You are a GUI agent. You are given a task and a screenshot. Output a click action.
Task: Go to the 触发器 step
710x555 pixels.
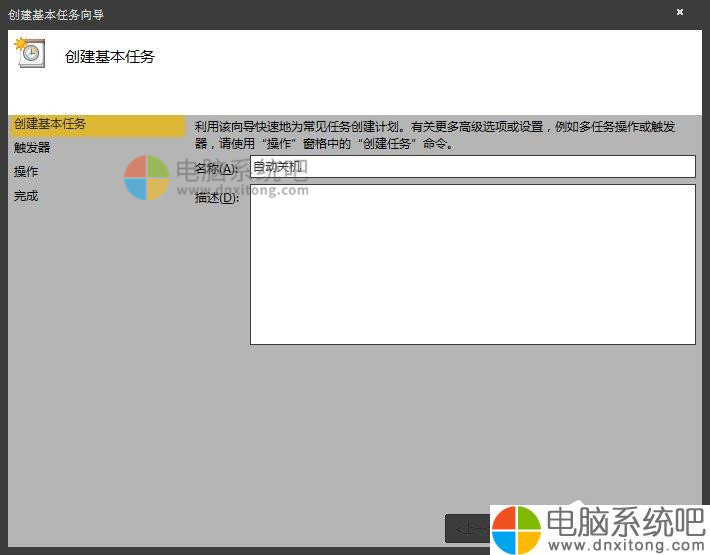coord(32,148)
